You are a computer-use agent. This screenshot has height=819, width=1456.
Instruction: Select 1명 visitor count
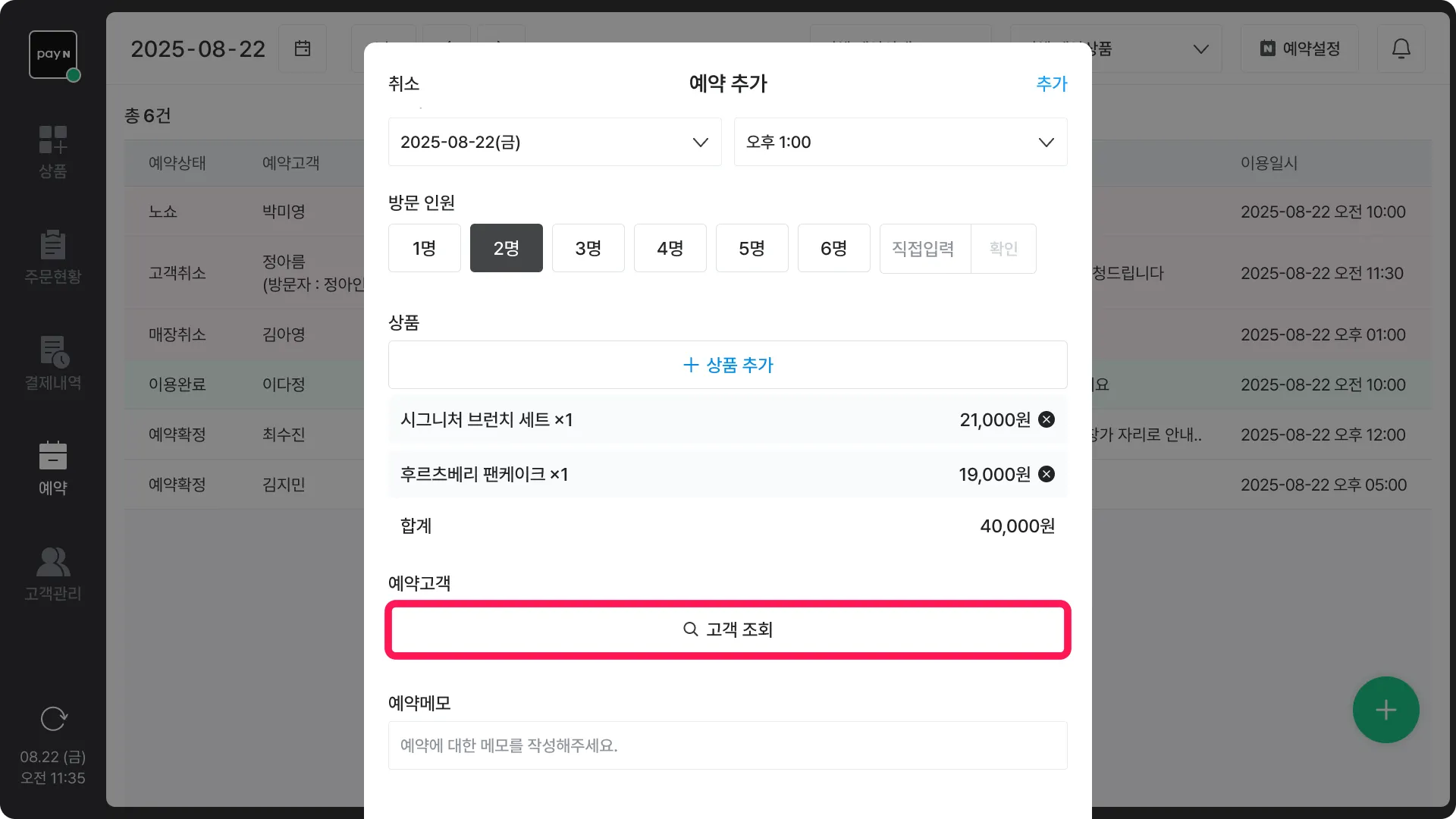tap(424, 248)
